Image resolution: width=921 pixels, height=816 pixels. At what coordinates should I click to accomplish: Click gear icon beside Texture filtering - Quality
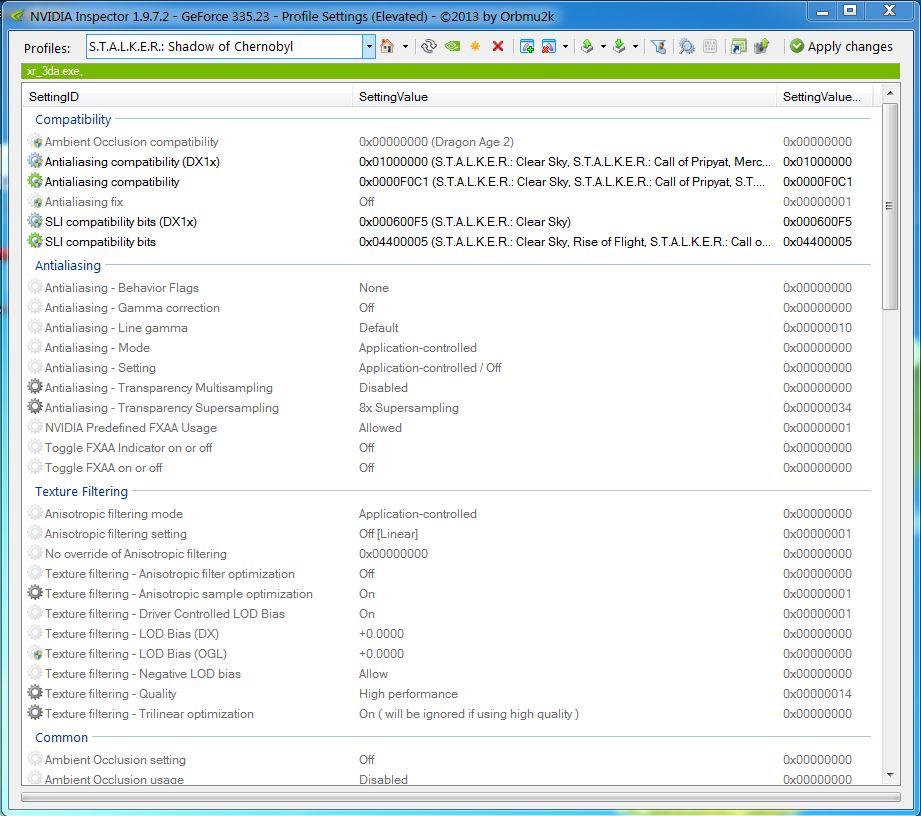click(x=35, y=693)
